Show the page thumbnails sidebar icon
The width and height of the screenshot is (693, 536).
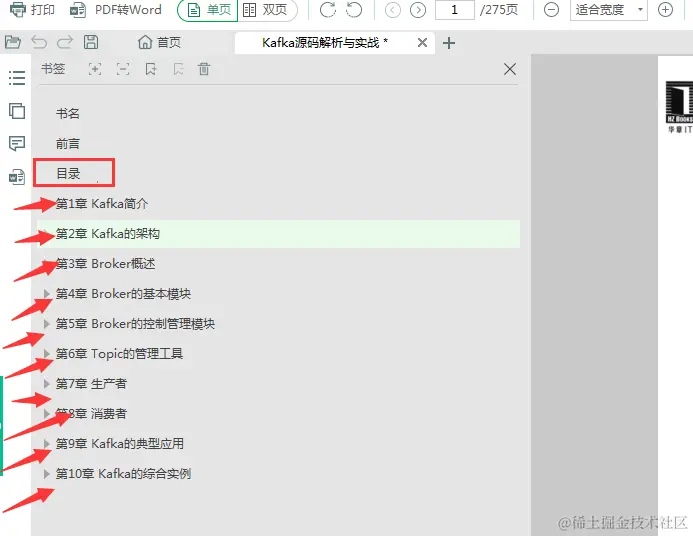(17, 110)
